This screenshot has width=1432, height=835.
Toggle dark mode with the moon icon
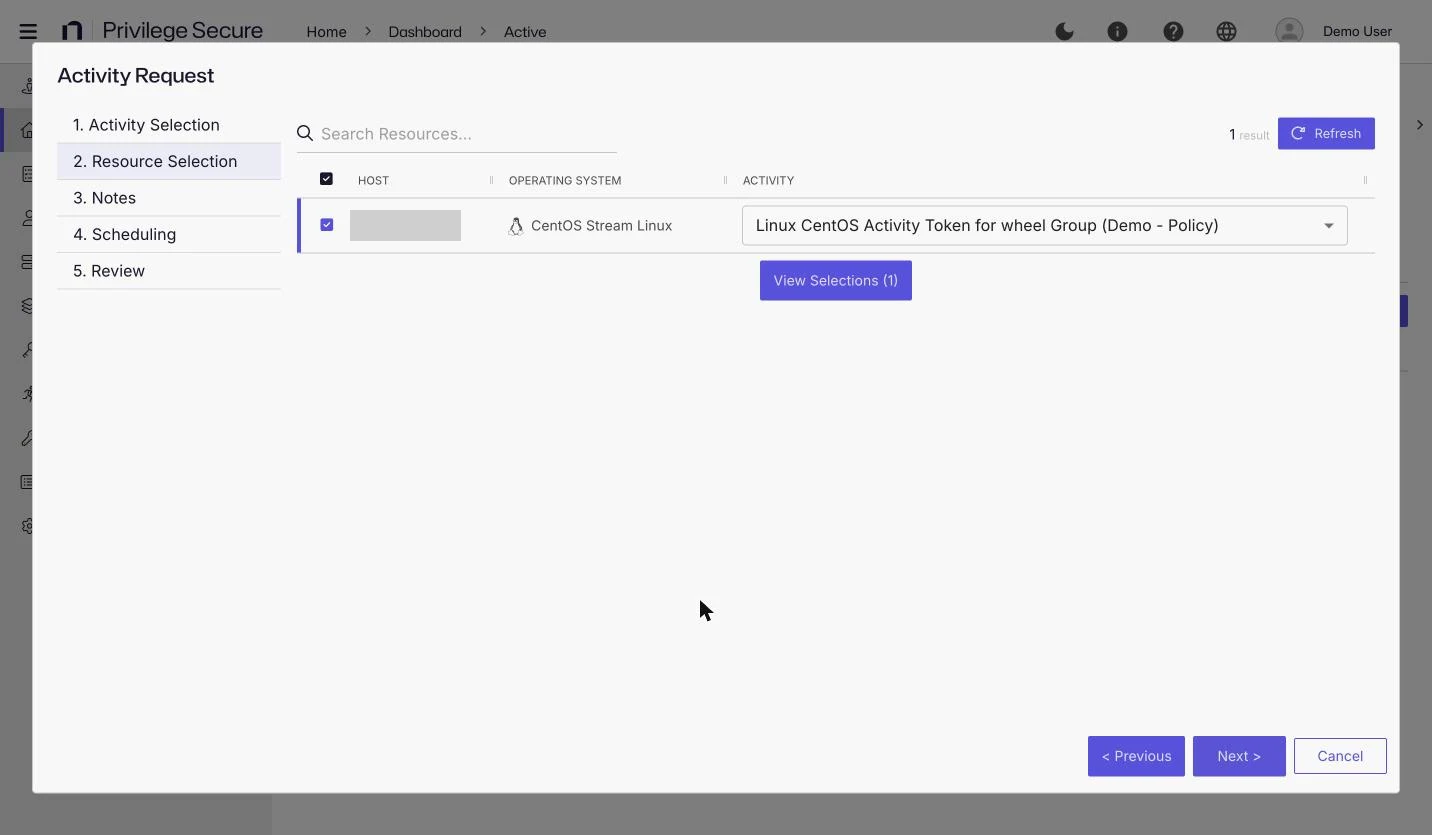coord(1065,31)
